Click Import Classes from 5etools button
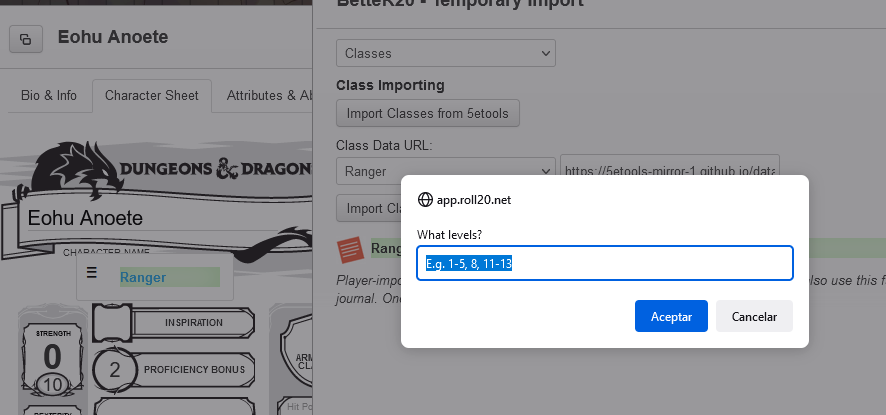 coord(428,113)
